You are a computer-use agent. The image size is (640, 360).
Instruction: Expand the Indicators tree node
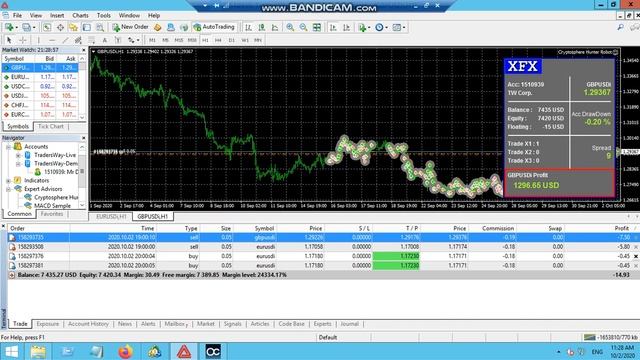tap(8, 180)
